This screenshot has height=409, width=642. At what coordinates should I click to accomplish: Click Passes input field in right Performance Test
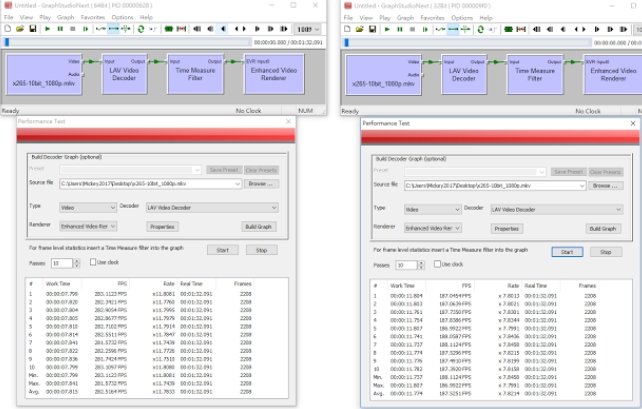[406, 265]
